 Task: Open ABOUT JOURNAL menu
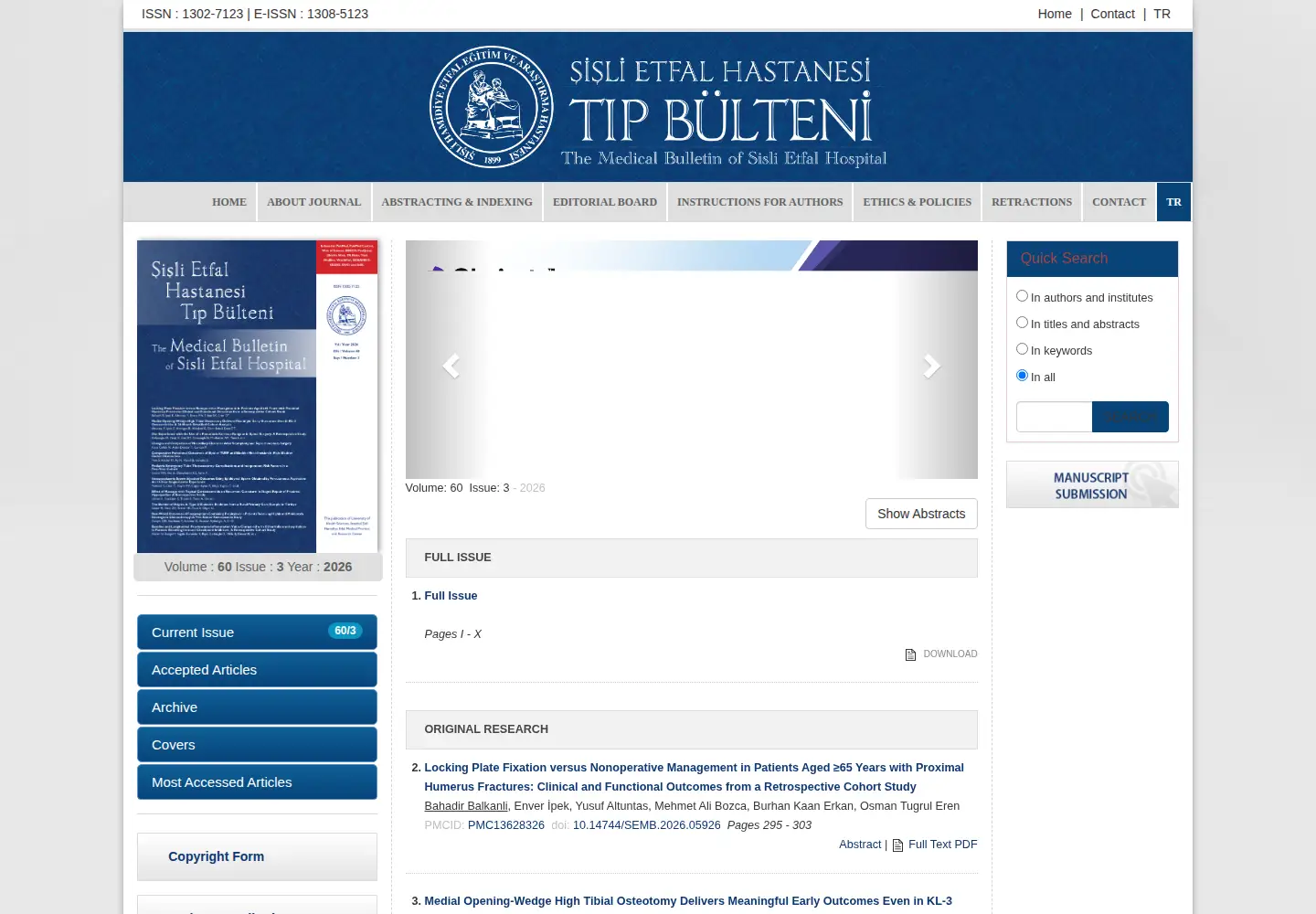pos(314,202)
